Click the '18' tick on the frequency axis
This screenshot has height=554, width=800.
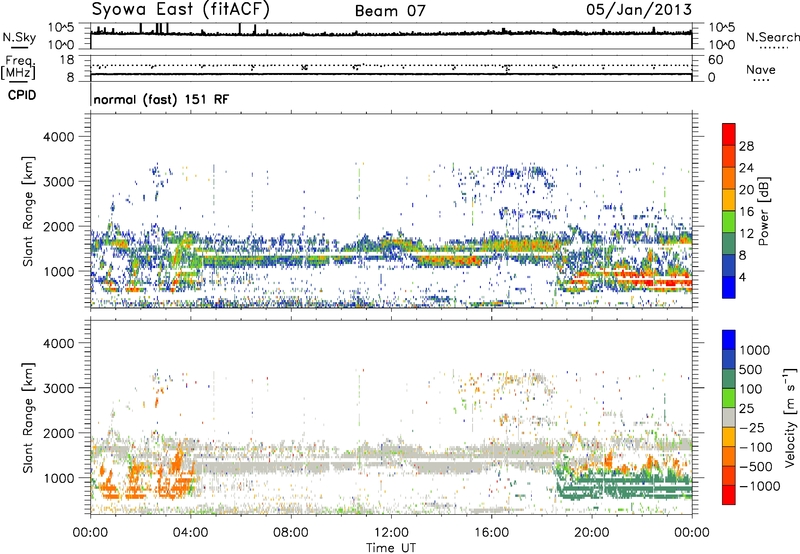(67, 60)
